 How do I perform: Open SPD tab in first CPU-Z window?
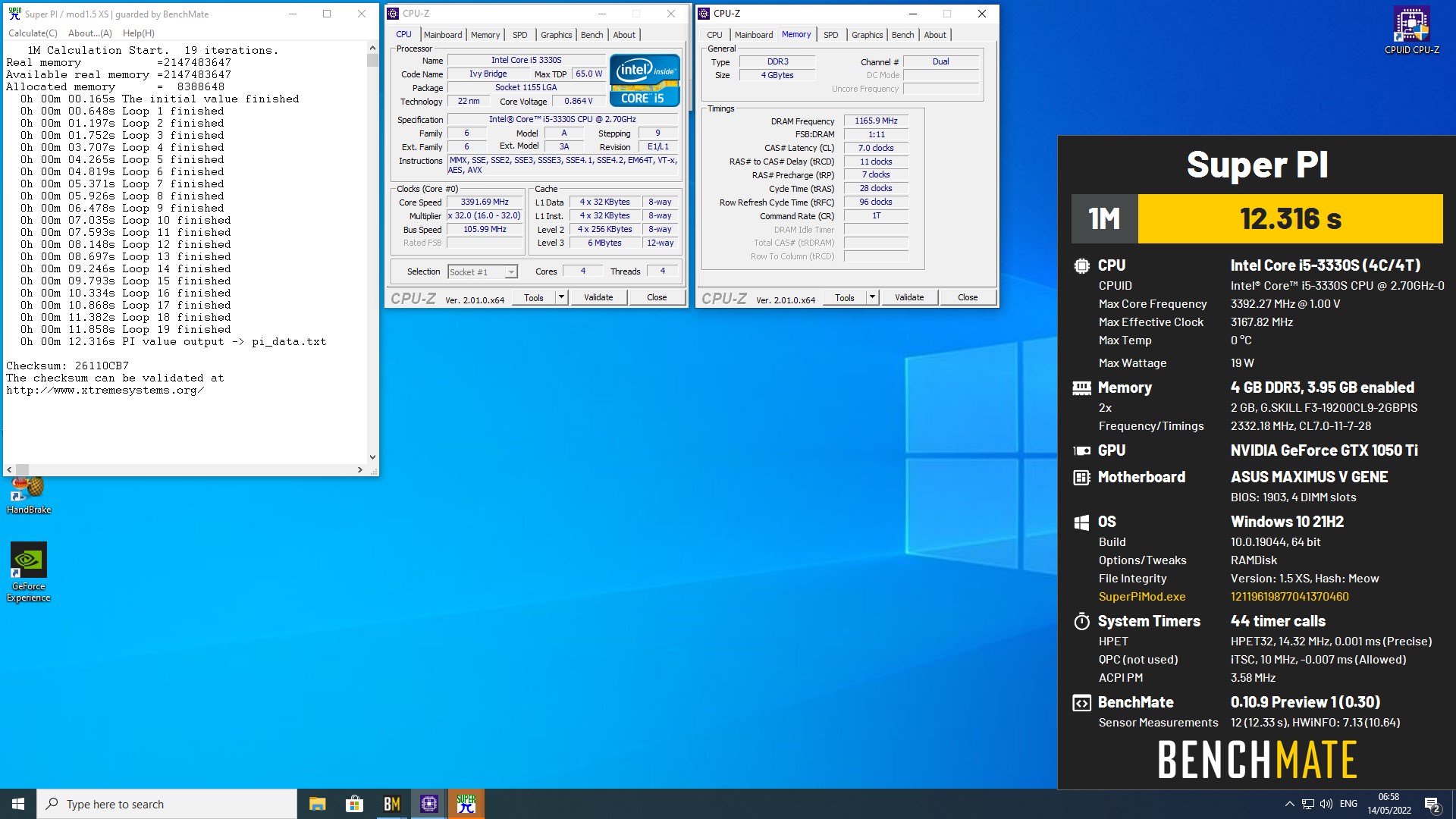(x=520, y=35)
